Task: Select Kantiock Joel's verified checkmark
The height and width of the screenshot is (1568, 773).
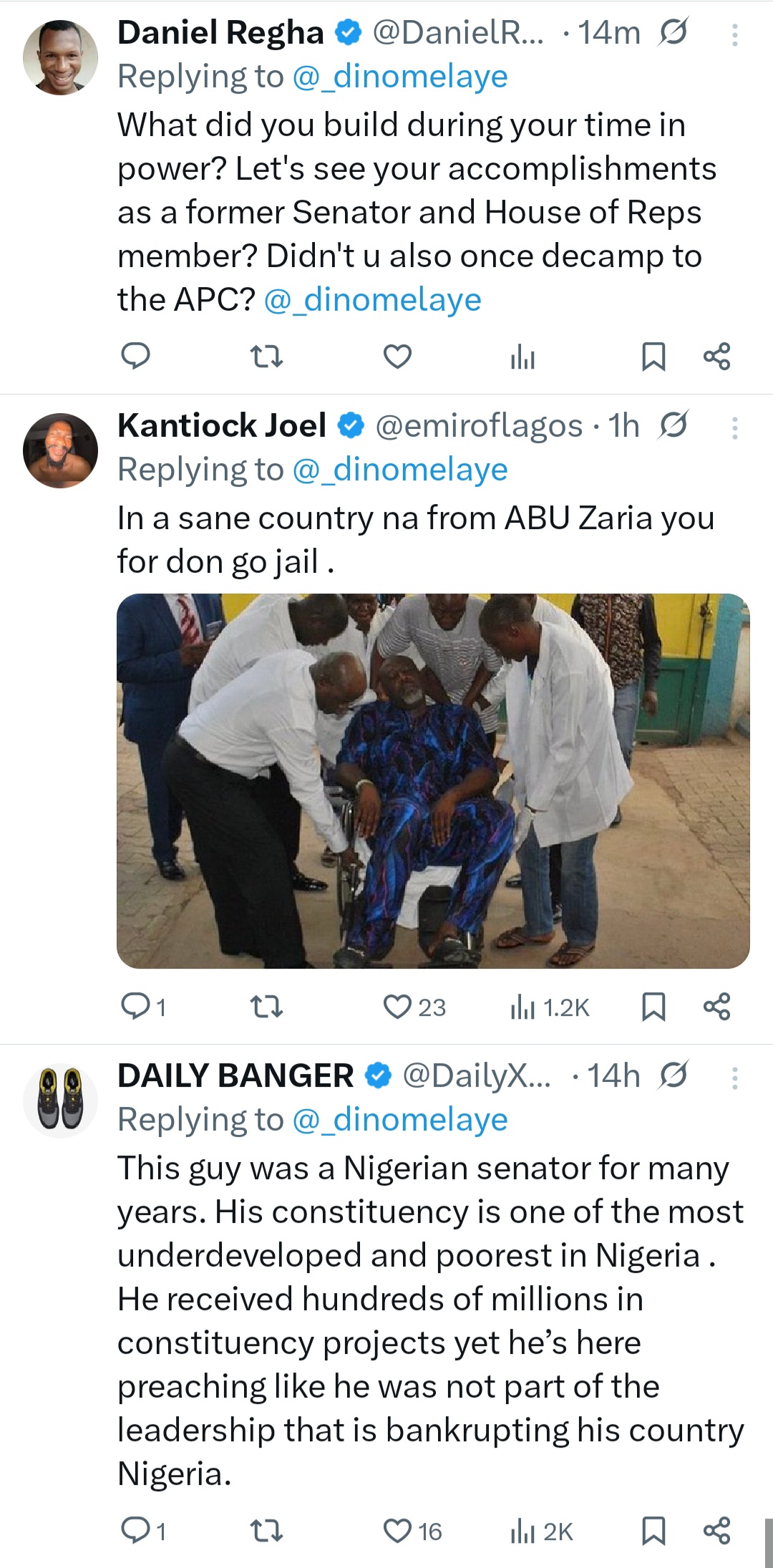Action: pyautogui.click(x=349, y=425)
